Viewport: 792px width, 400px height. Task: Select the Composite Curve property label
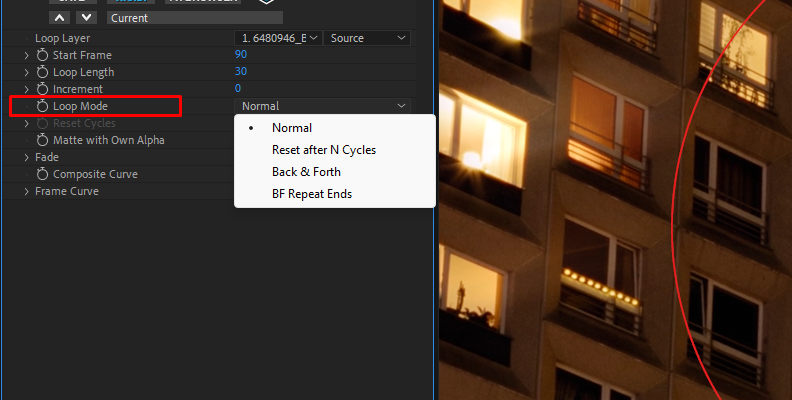(x=95, y=174)
